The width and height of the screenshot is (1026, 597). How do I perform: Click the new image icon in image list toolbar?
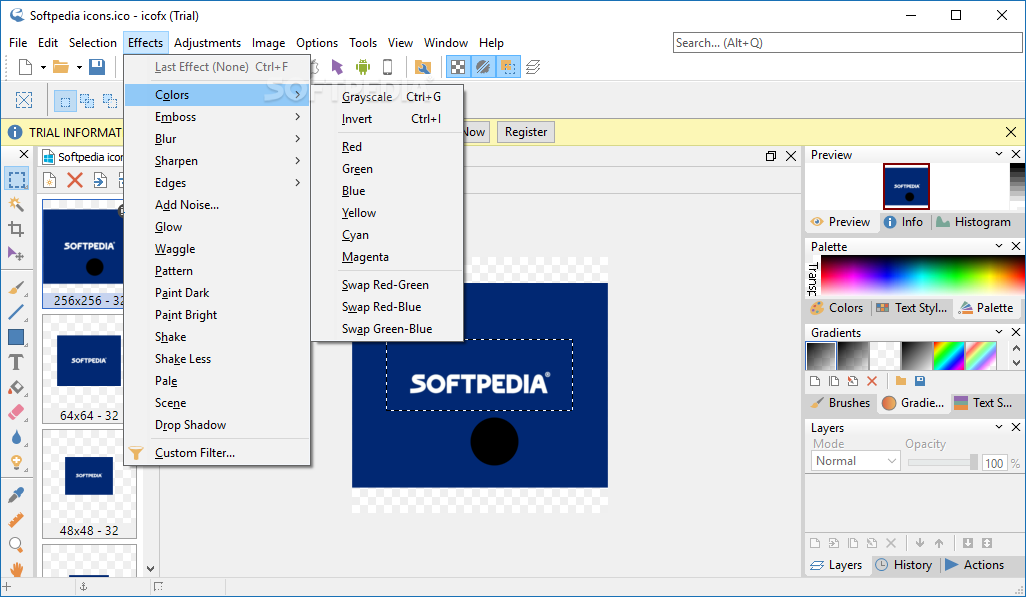click(50, 180)
